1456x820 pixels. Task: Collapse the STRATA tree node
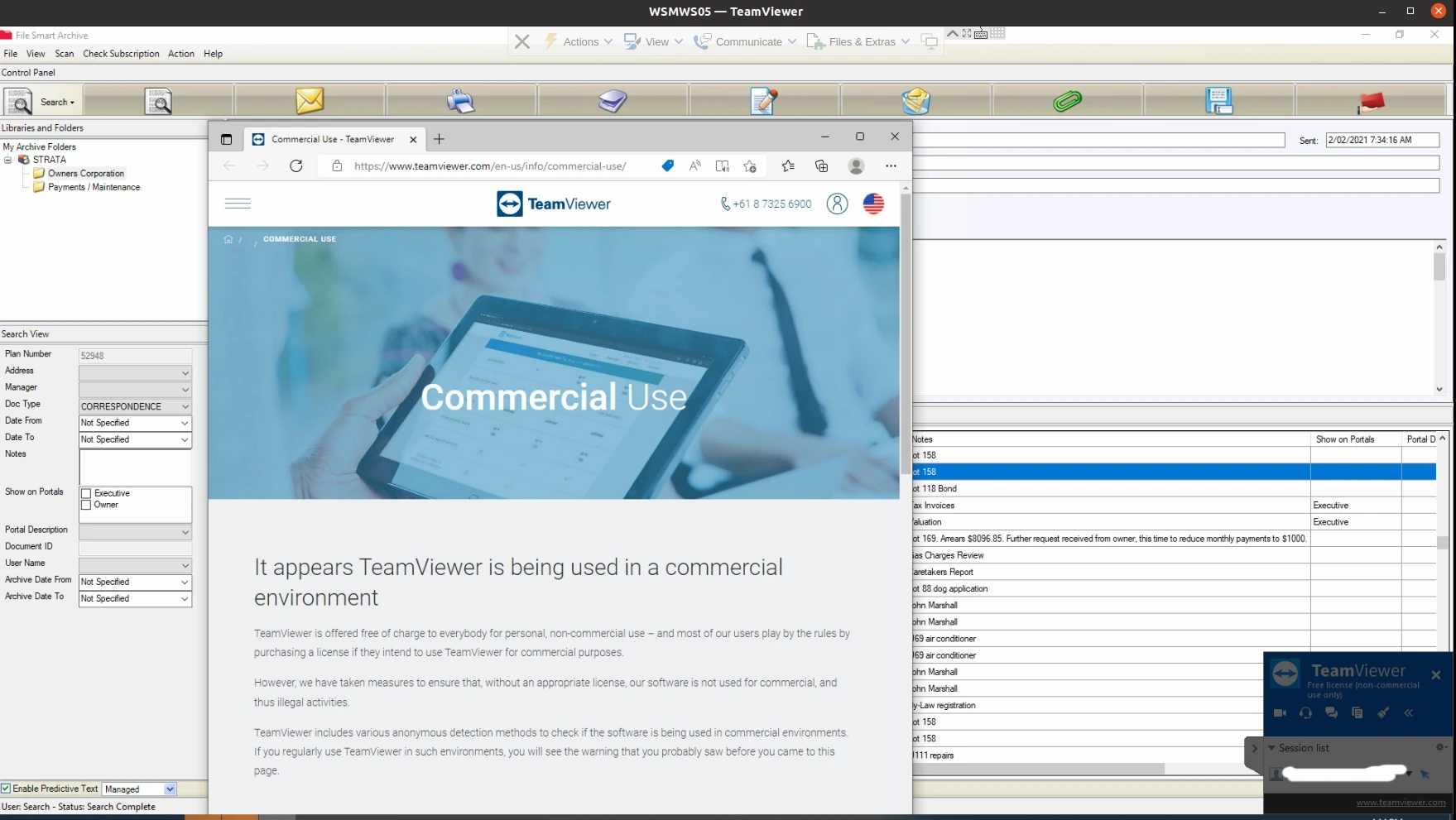(x=8, y=160)
